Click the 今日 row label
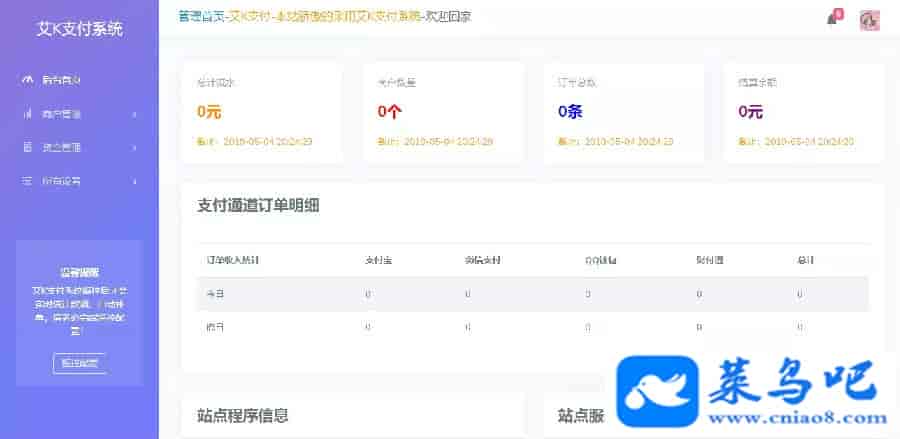The image size is (900, 439). coord(215,294)
